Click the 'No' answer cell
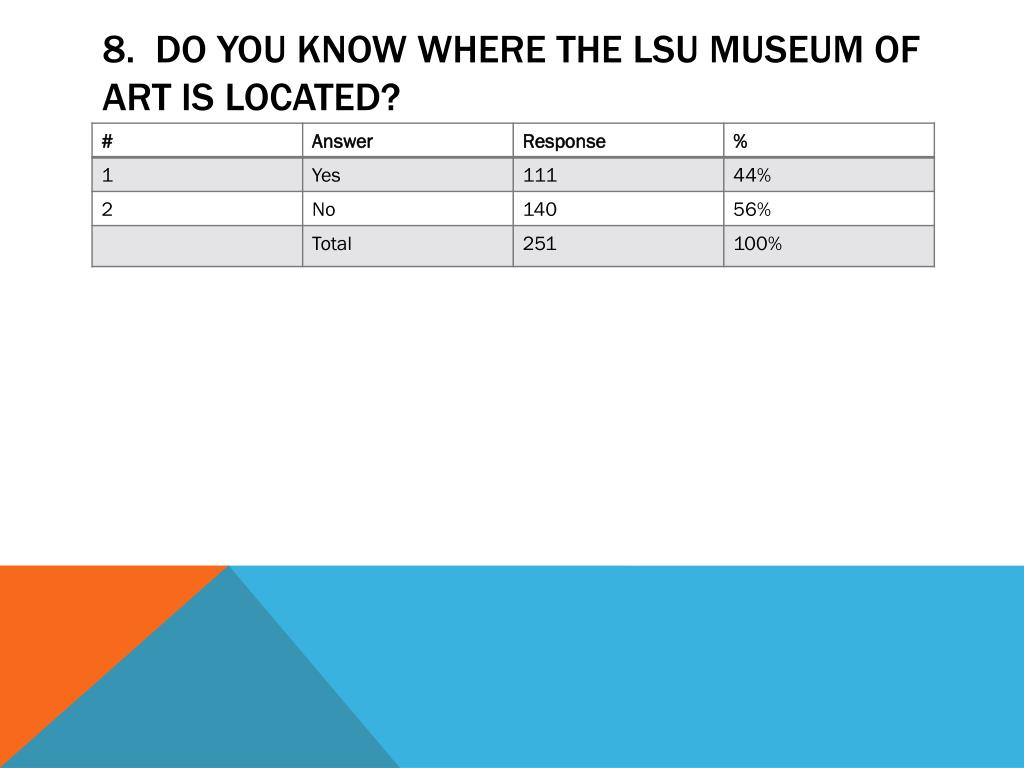 (x=408, y=209)
